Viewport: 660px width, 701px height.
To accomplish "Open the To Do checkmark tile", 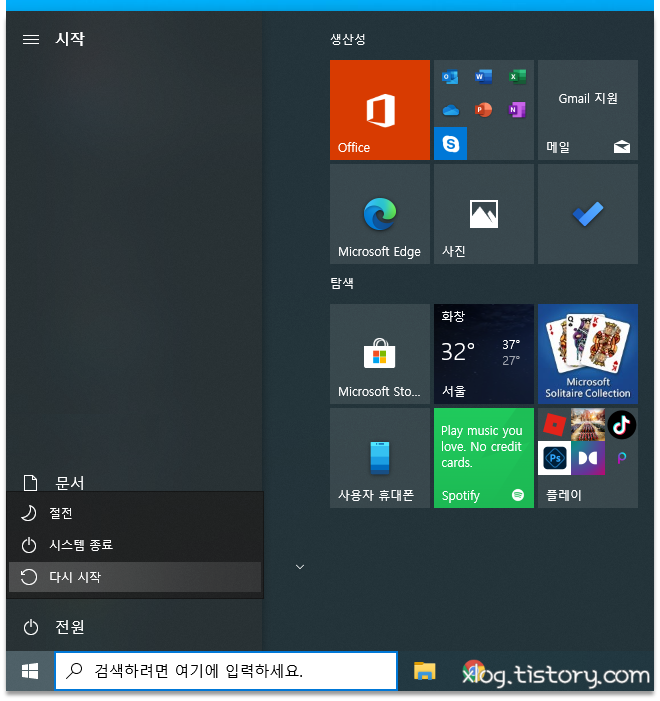I will point(588,214).
